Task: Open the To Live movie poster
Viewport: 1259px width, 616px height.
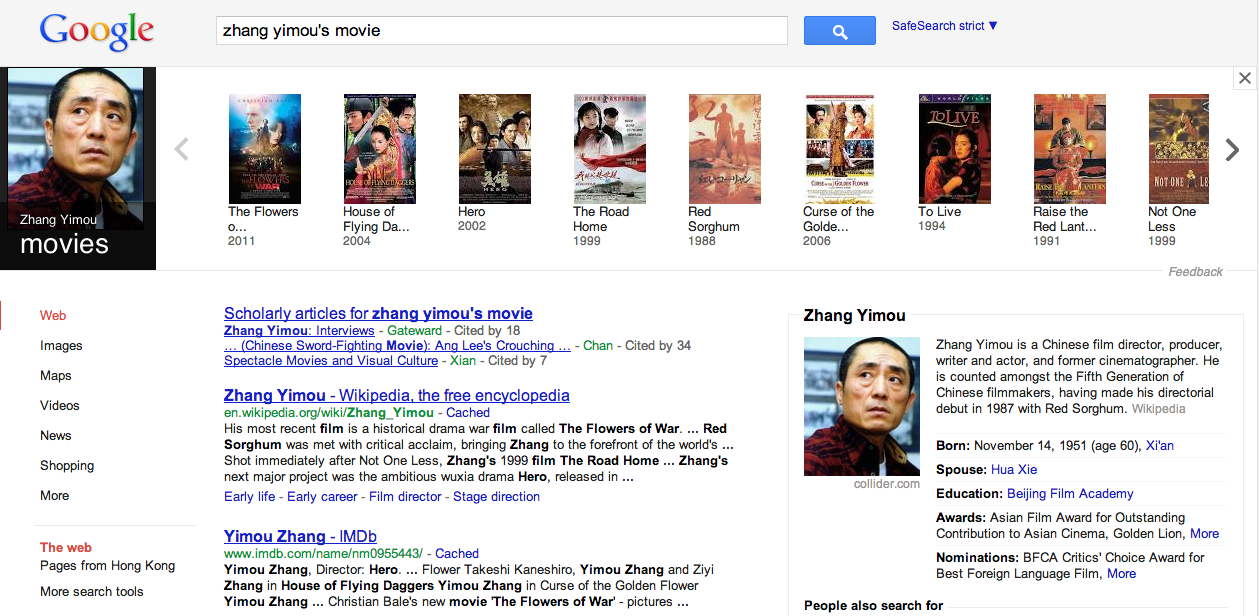Action: (x=955, y=149)
